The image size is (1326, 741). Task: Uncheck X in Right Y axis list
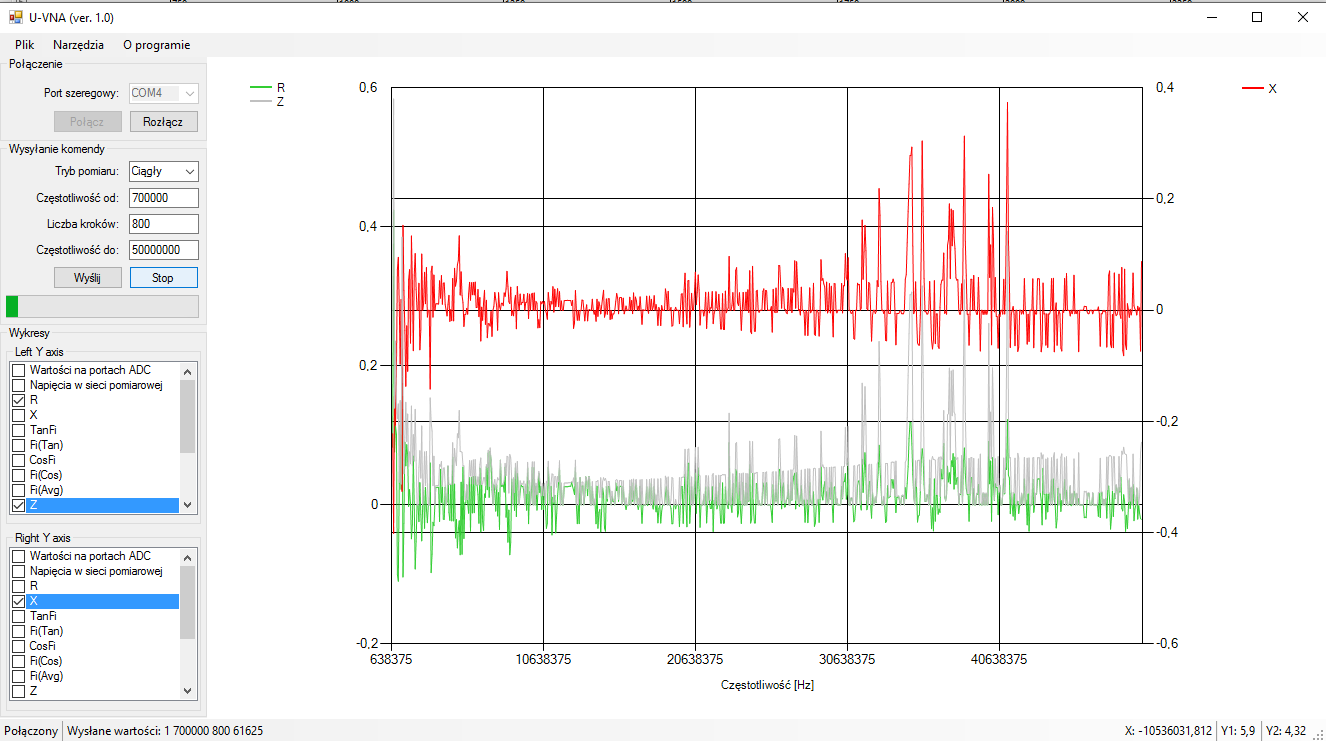coord(18,601)
